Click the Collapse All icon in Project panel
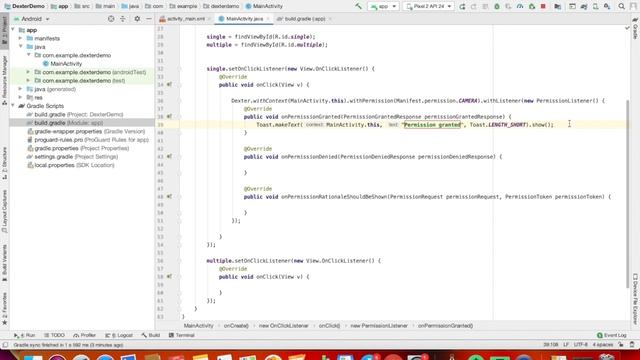The image size is (640, 360). pos(123,19)
